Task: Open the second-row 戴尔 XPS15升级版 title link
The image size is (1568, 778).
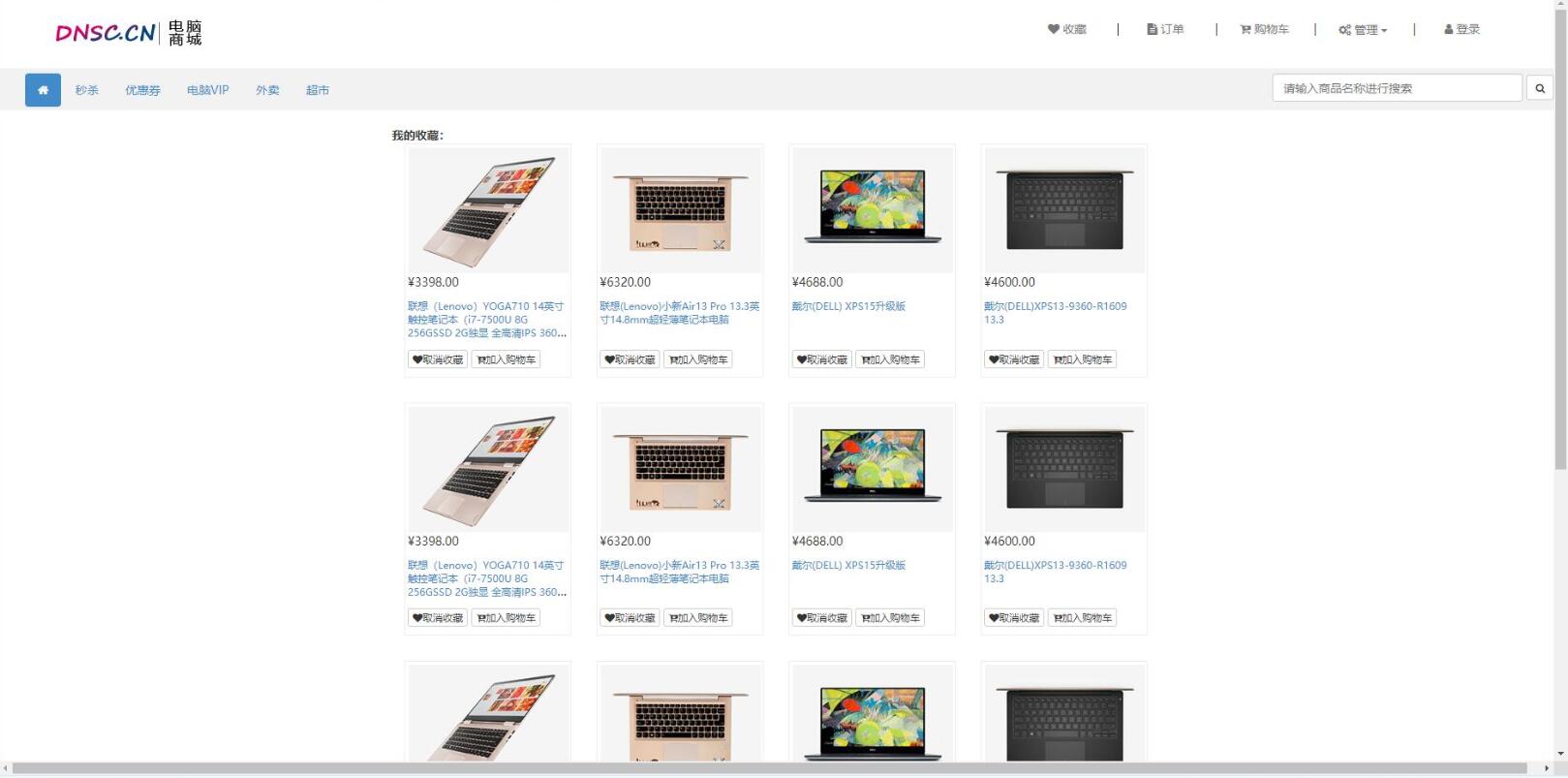Action: click(848, 565)
